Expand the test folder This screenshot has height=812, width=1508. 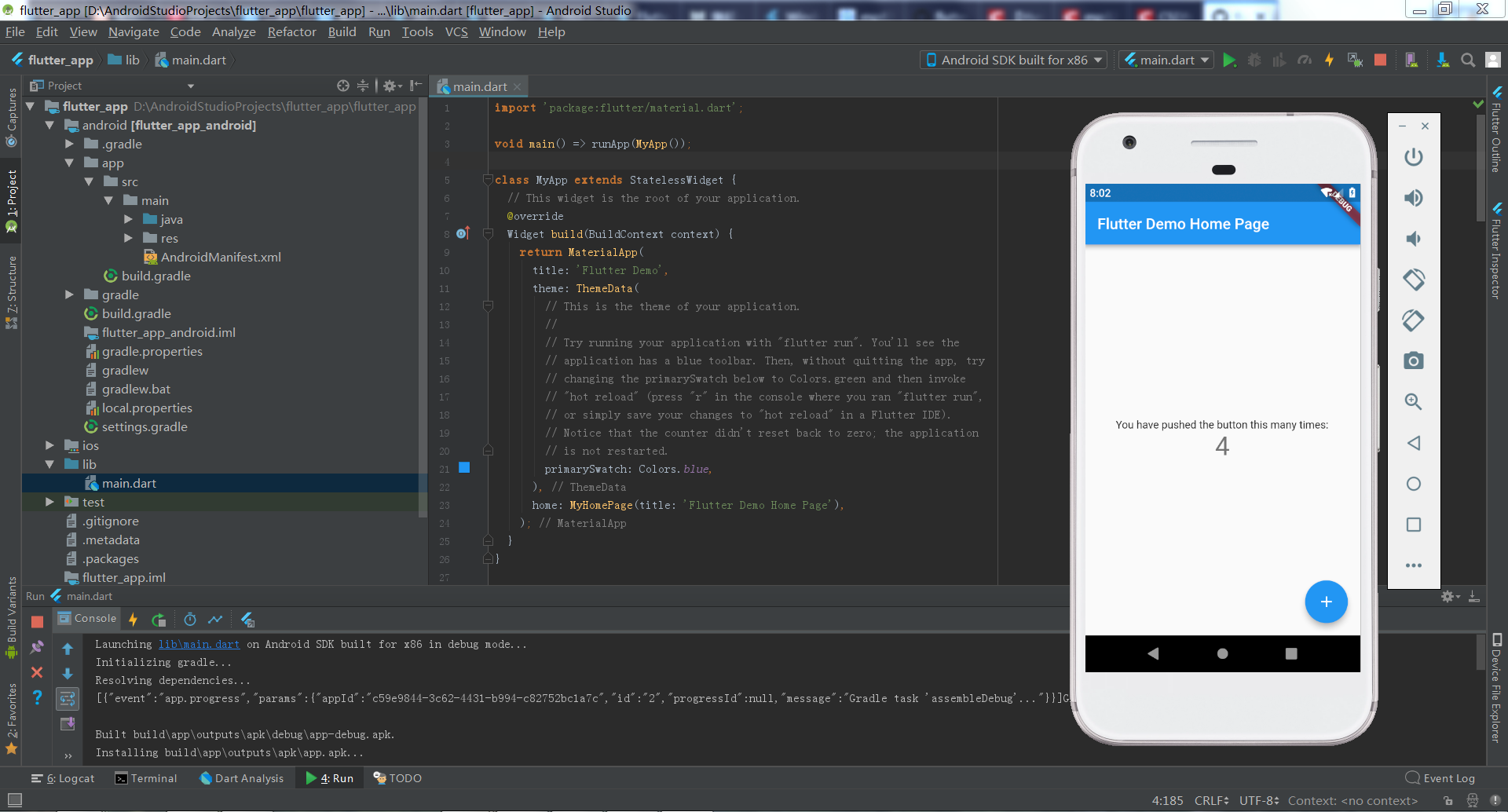[x=49, y=502]
